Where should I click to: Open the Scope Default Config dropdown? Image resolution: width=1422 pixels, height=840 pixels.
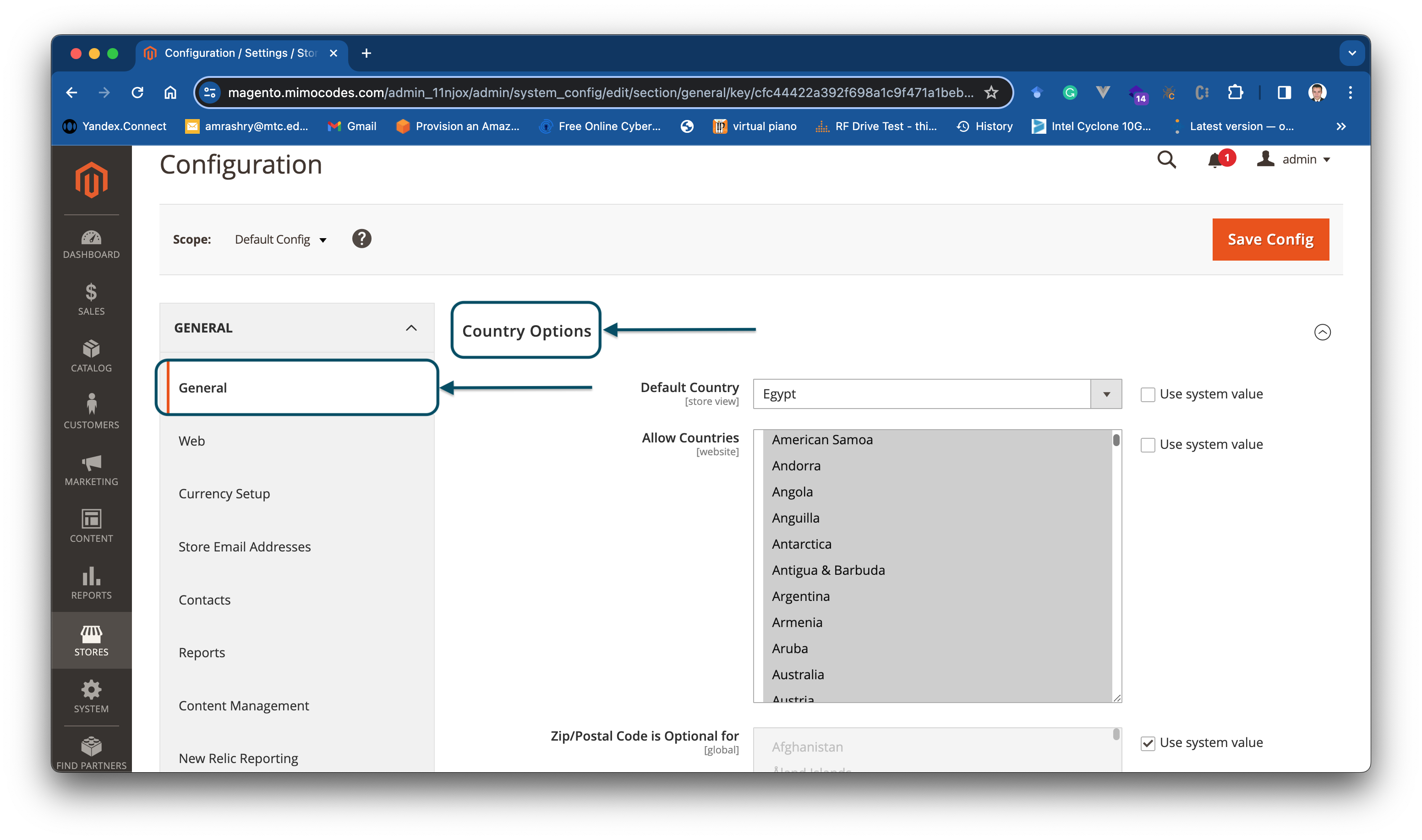tap(280, 240)
